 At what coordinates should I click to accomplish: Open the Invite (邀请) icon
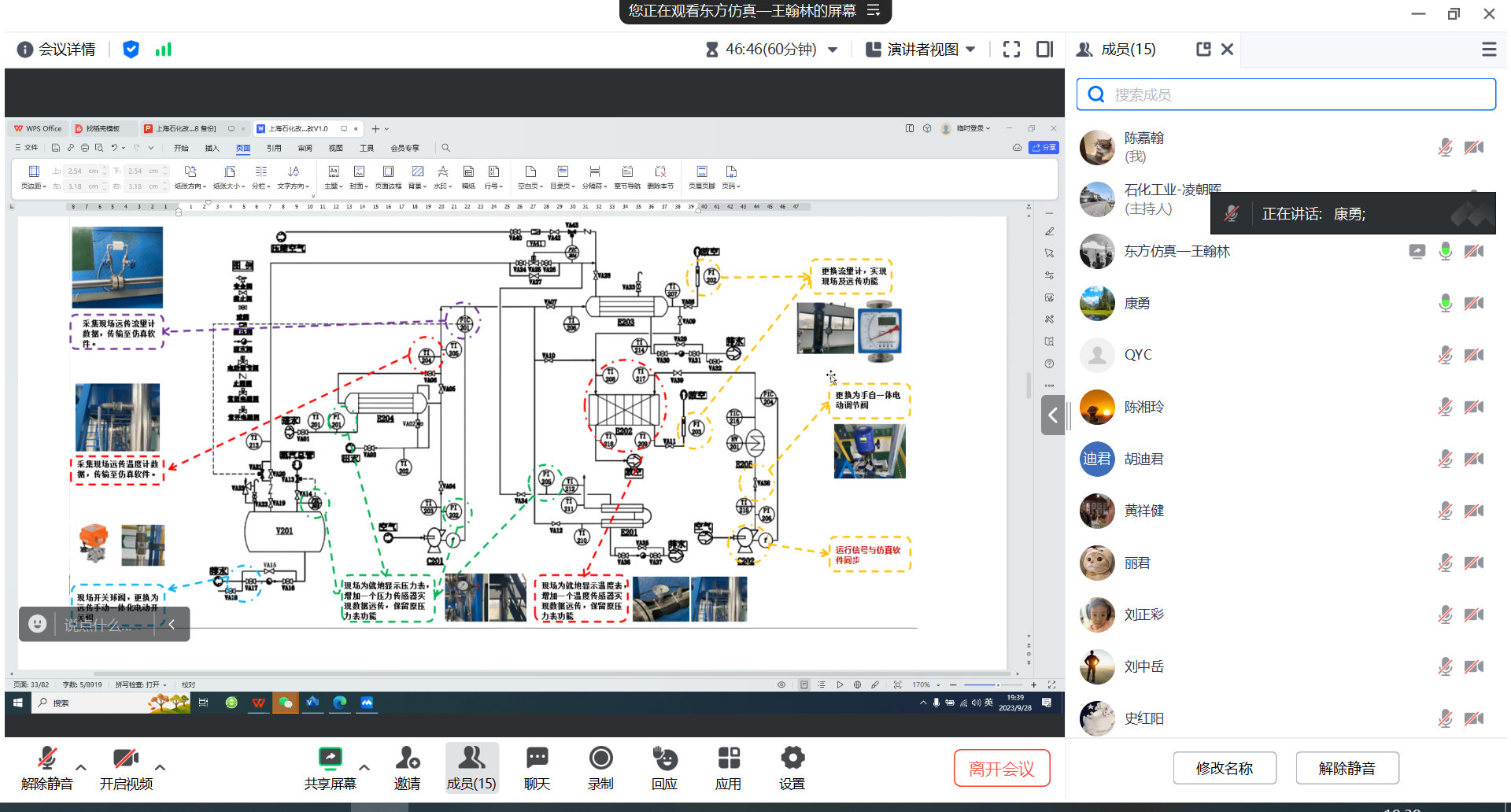click(407, 758)
